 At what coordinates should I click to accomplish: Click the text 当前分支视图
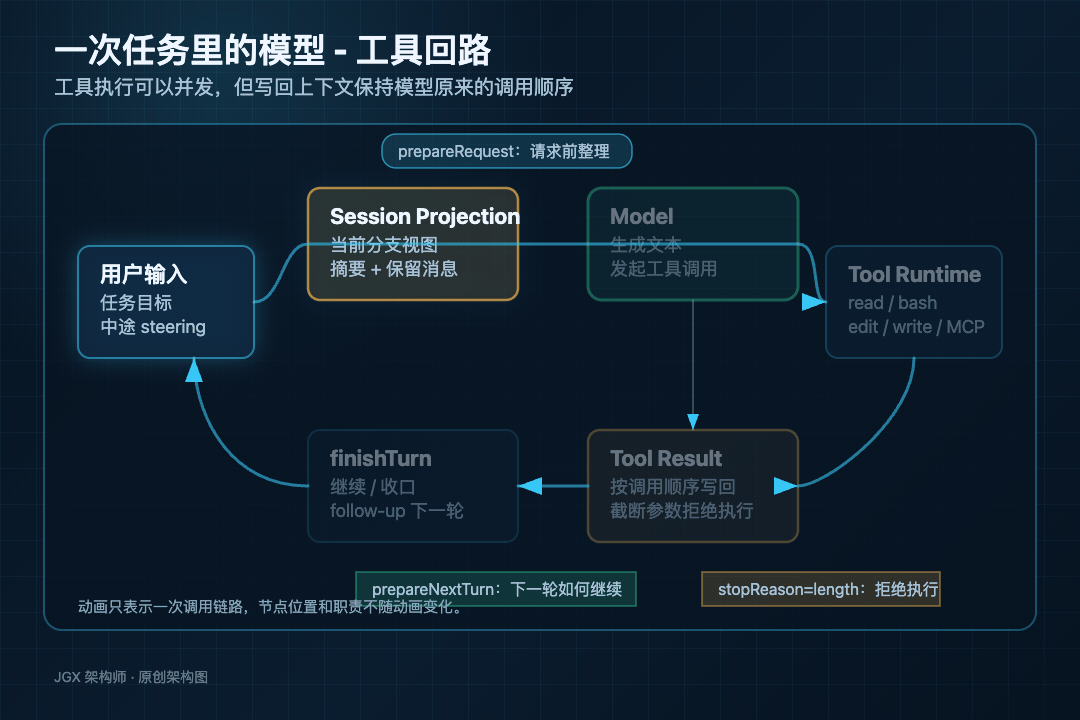point(384,245)
